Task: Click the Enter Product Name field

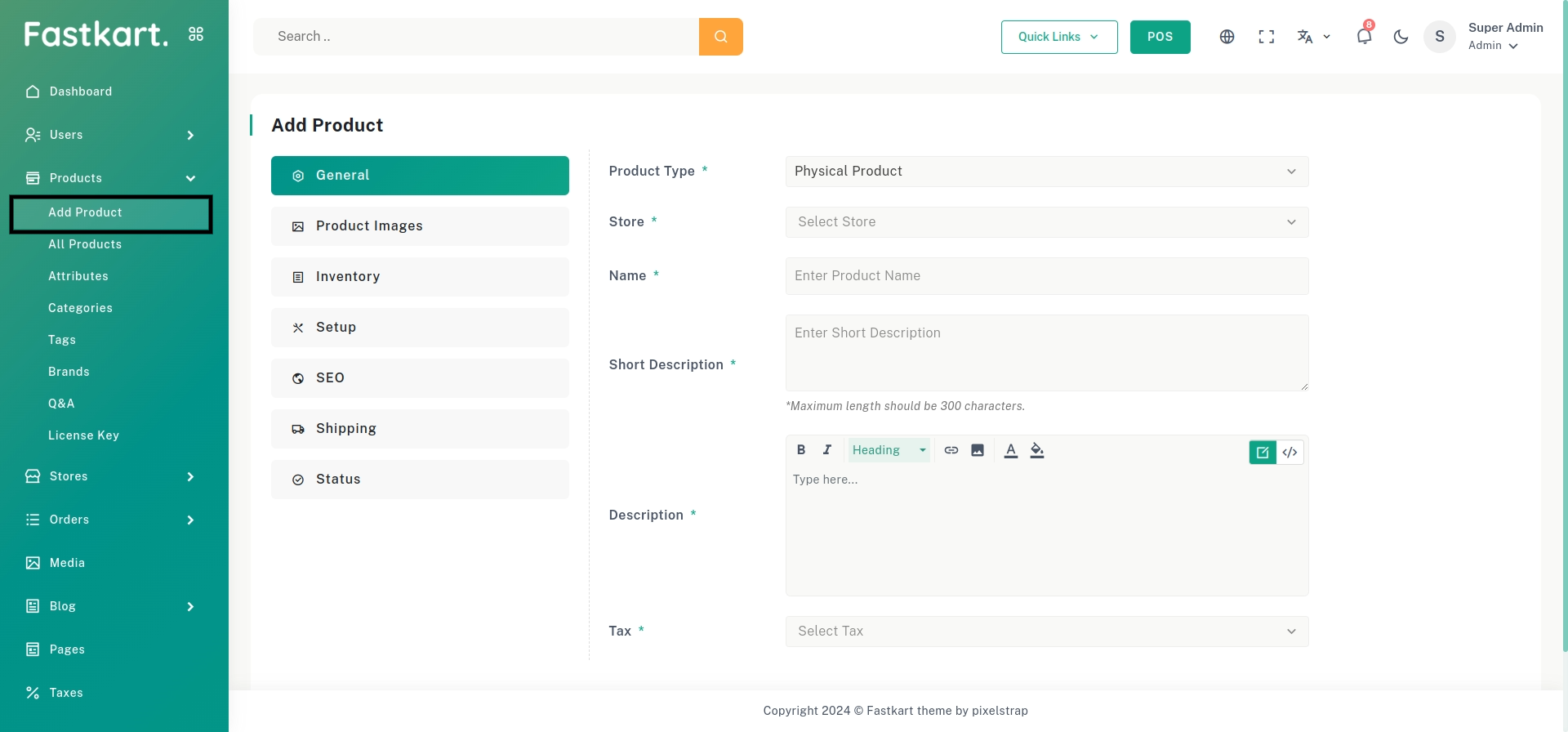Action: click(1047, 276)
